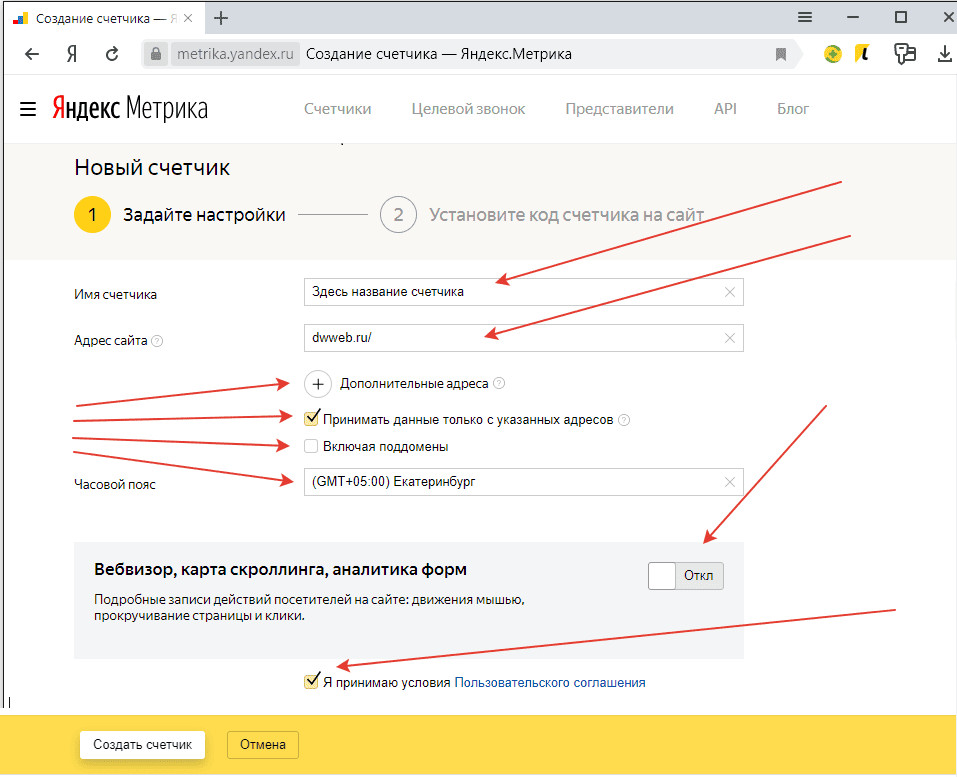Viewport: 957px width, 777px height.
Task: Open help hint next to Адрес сайта
Action: pos(157,341)
